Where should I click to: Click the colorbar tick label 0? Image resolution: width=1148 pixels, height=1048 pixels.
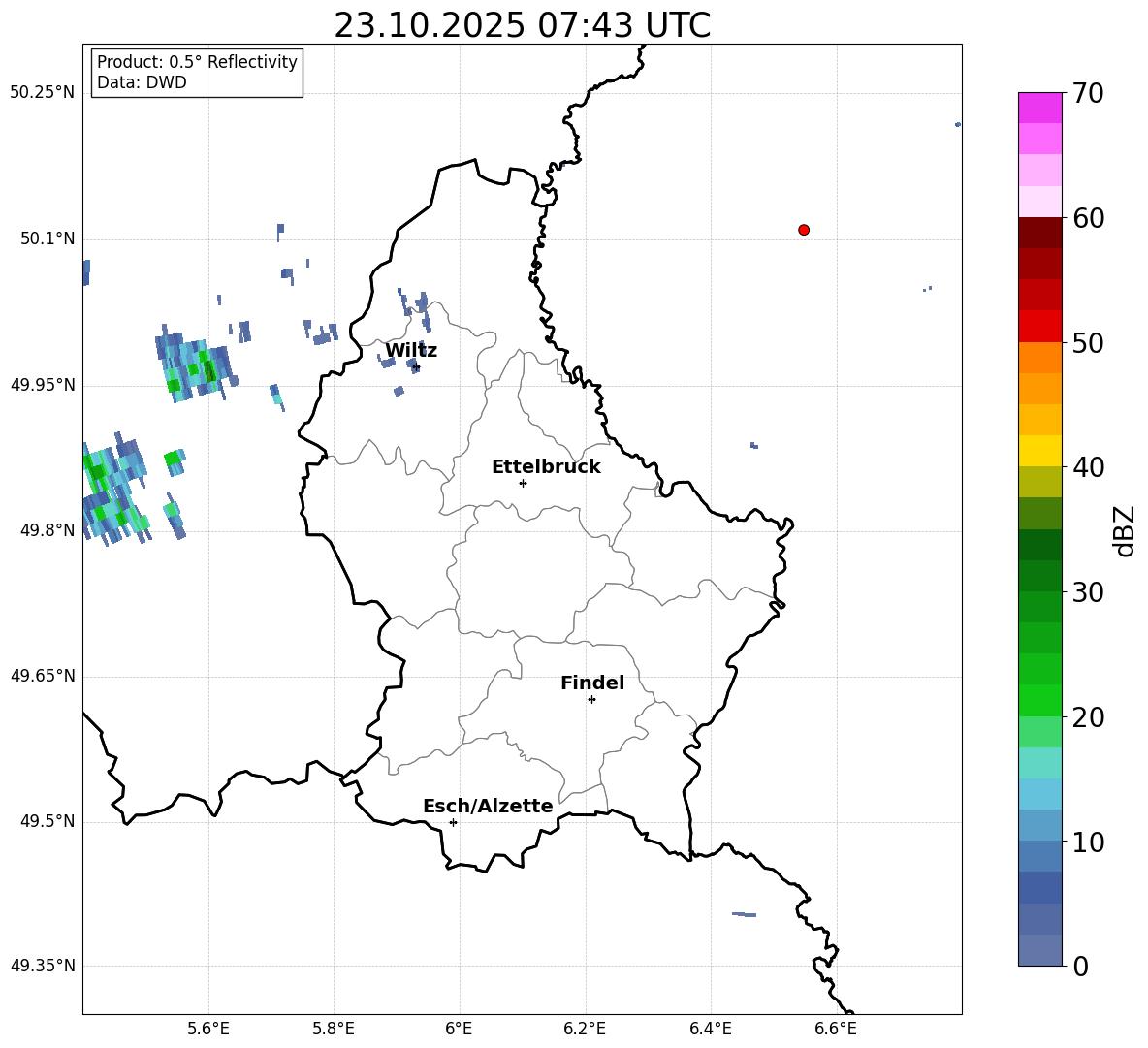coord(1080,967)
